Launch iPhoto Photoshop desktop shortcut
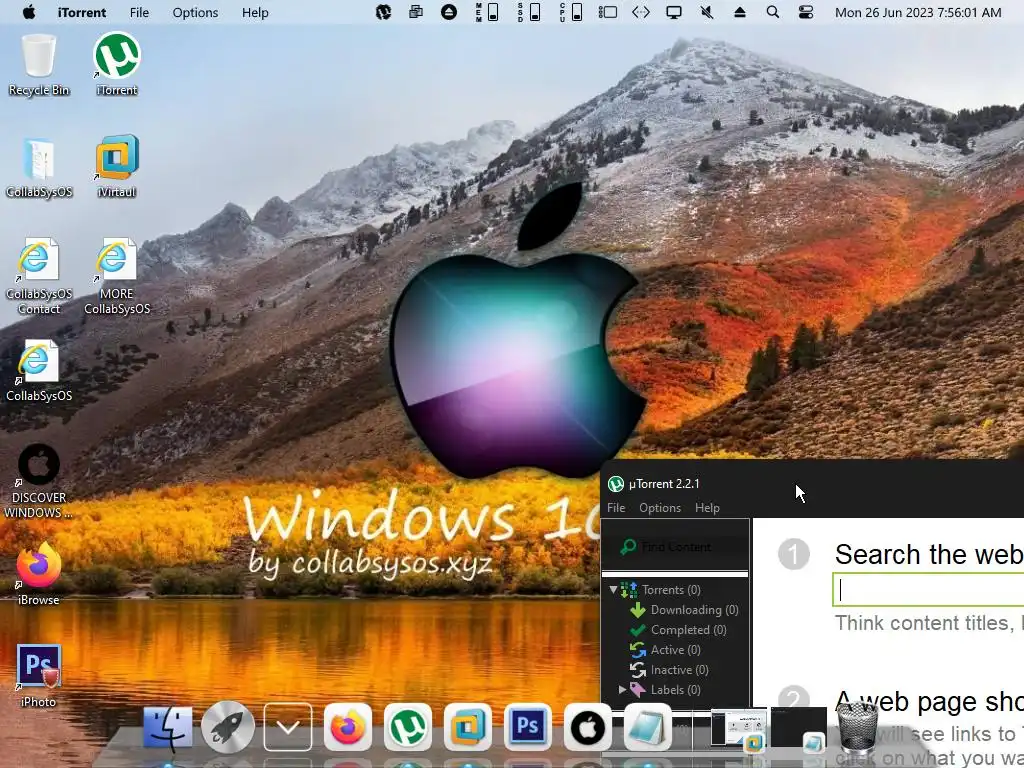Image resolution: width=1024 pixels, height=768 pixels. point(39,677)
